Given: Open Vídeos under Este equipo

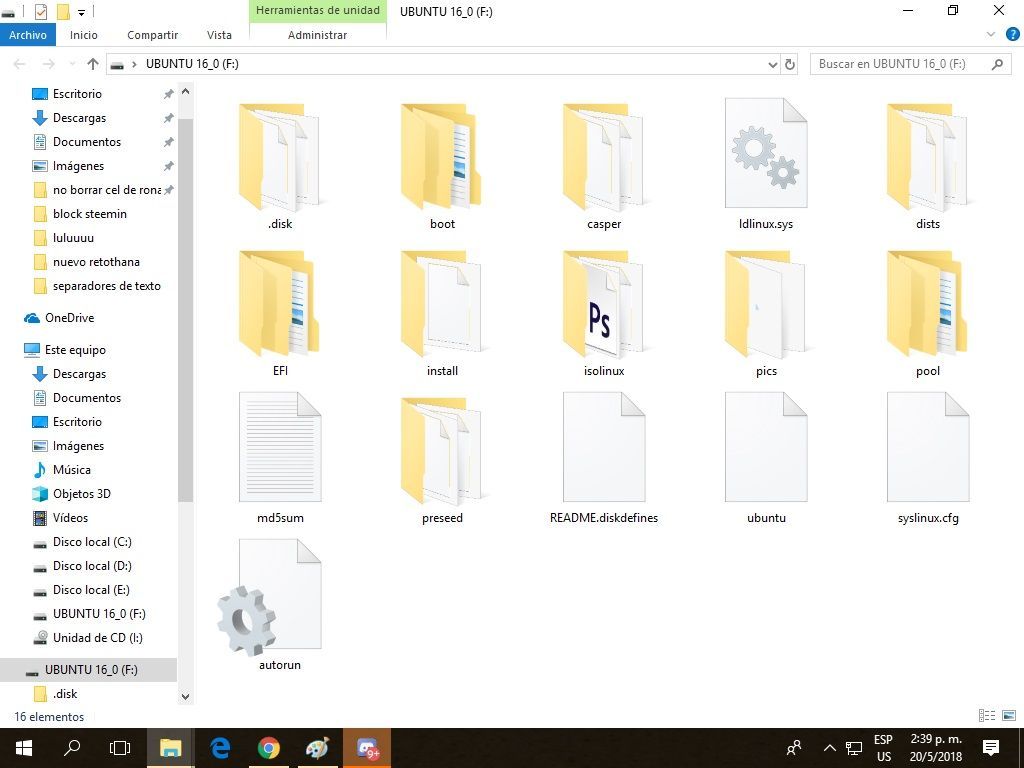Looking at the screenshot, I should pyautogui.click(x=70, y=518).
